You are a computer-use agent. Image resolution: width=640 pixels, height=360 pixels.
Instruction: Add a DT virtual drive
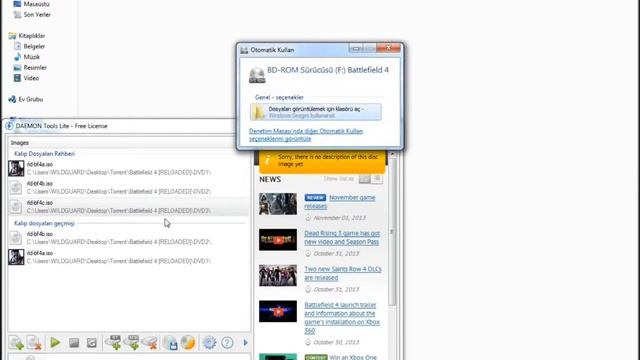[x=113, y=342]
